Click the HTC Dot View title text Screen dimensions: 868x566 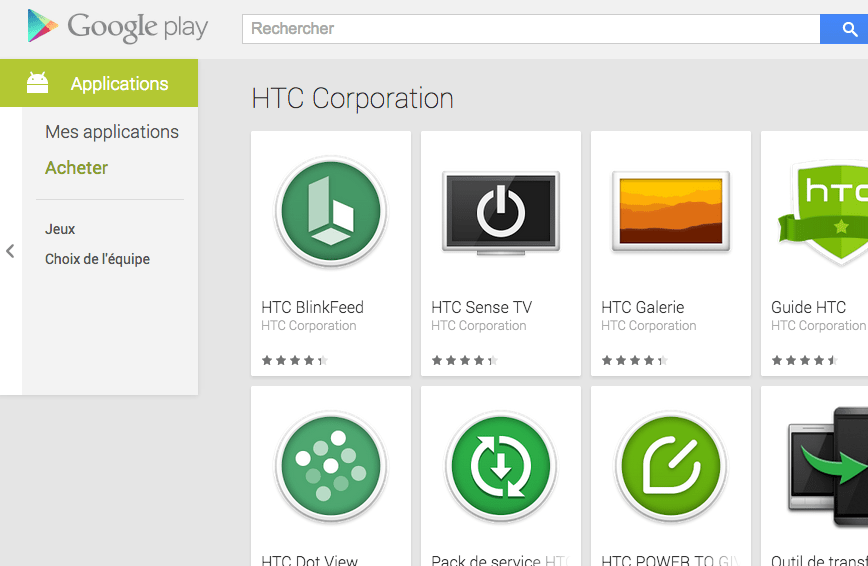tap(309, 560)
